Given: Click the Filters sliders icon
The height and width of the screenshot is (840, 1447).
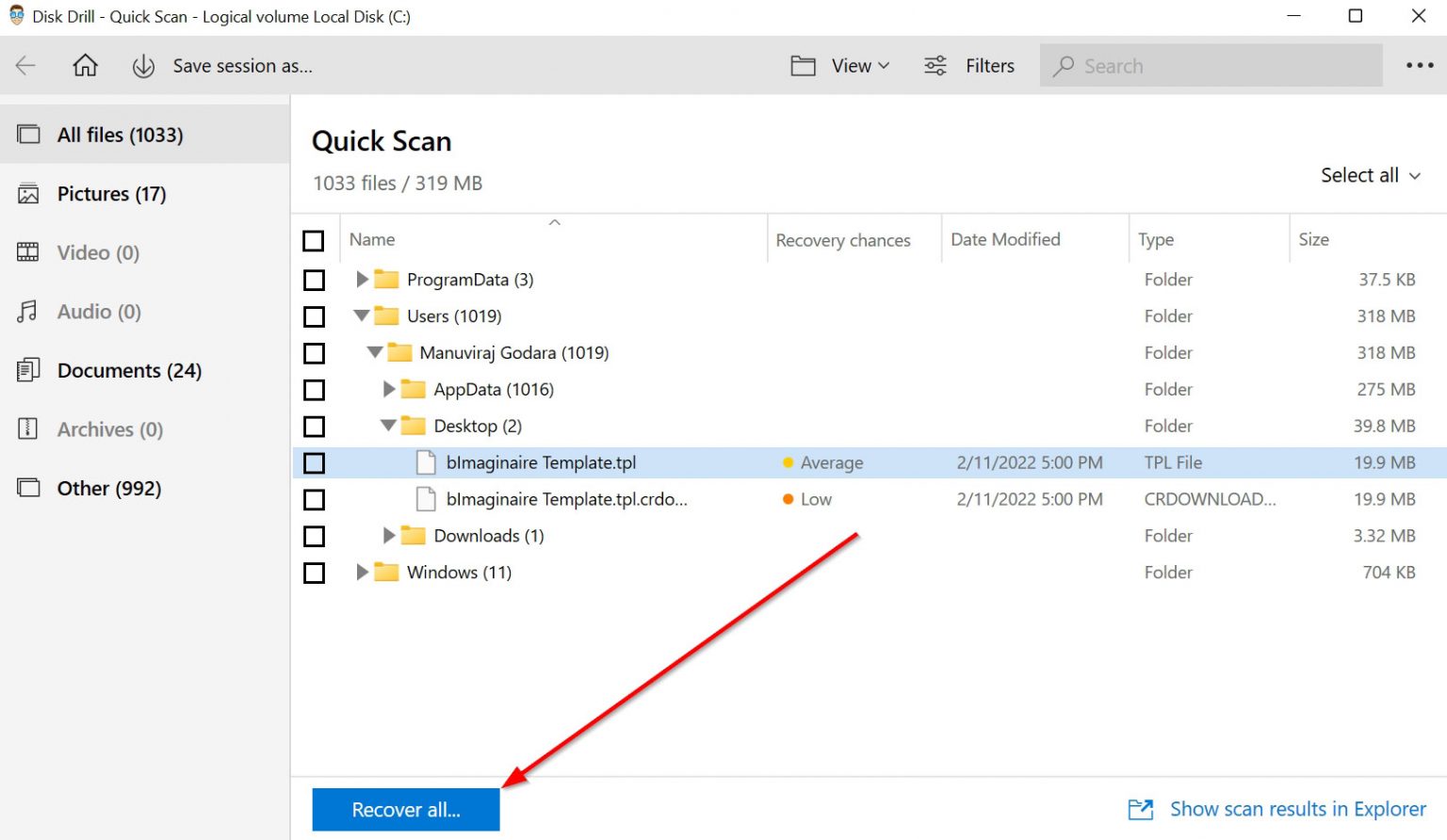Looking at the screenshot, I should (x=935, y=65).
